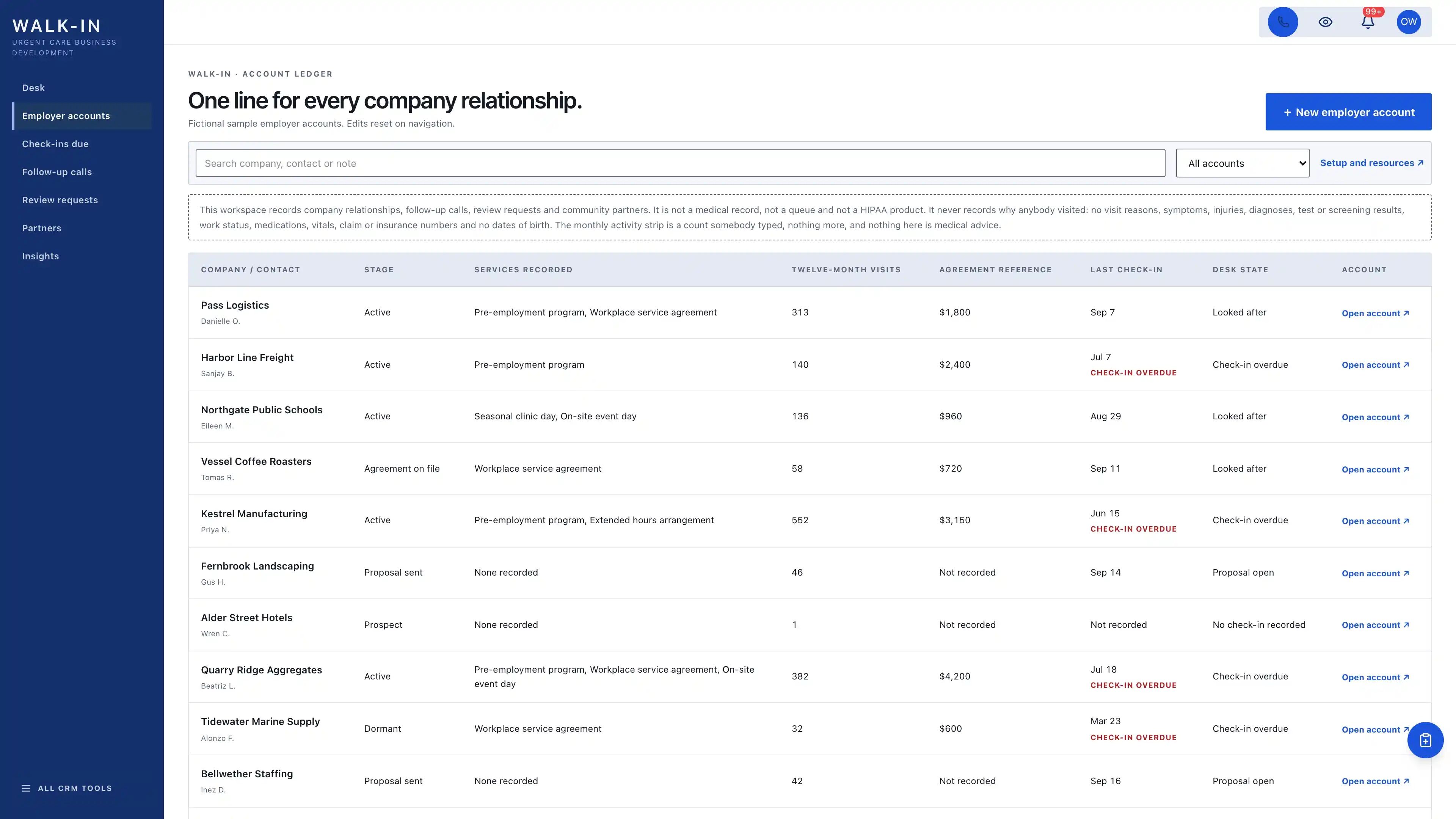This screenshot has height=819, width=1456.
Task: Click the search company, contact or note field
Action: pos(680,163)
